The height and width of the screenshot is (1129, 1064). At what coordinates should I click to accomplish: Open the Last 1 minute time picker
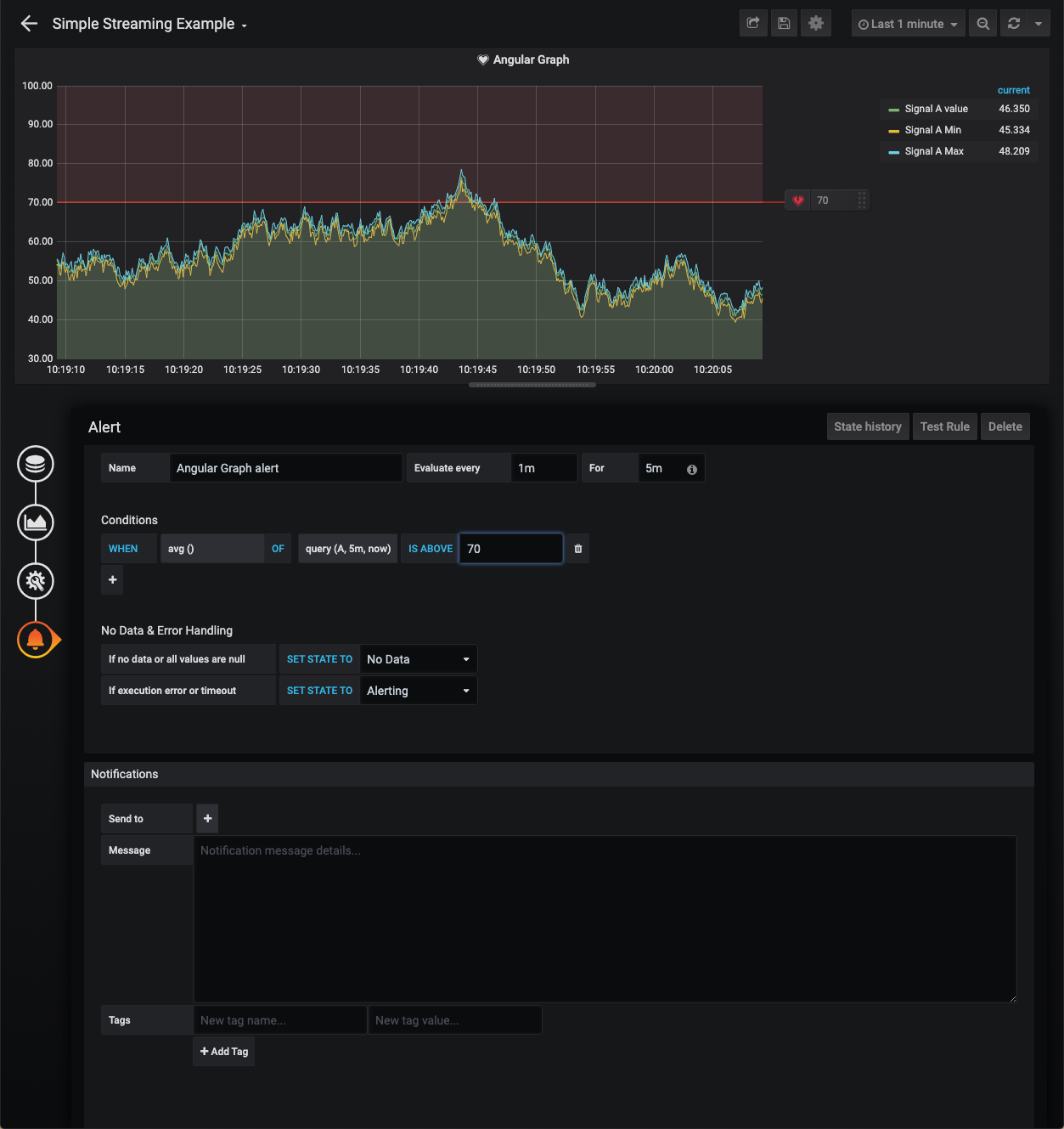[908, 24]
